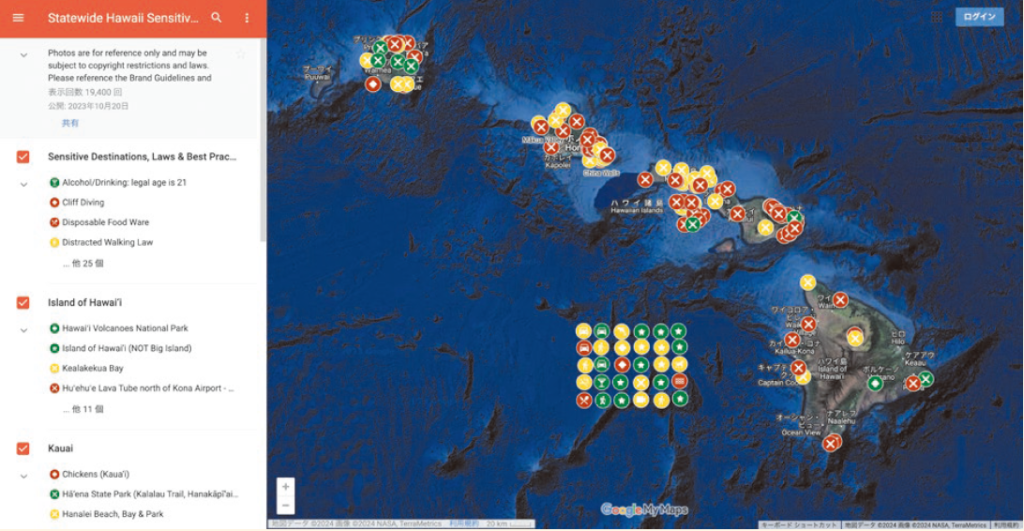Viewport: 1024px width, 531px height.
Task: Select the red X marker near Waimea on Hawaii island
Action: (x=840, y=300)
